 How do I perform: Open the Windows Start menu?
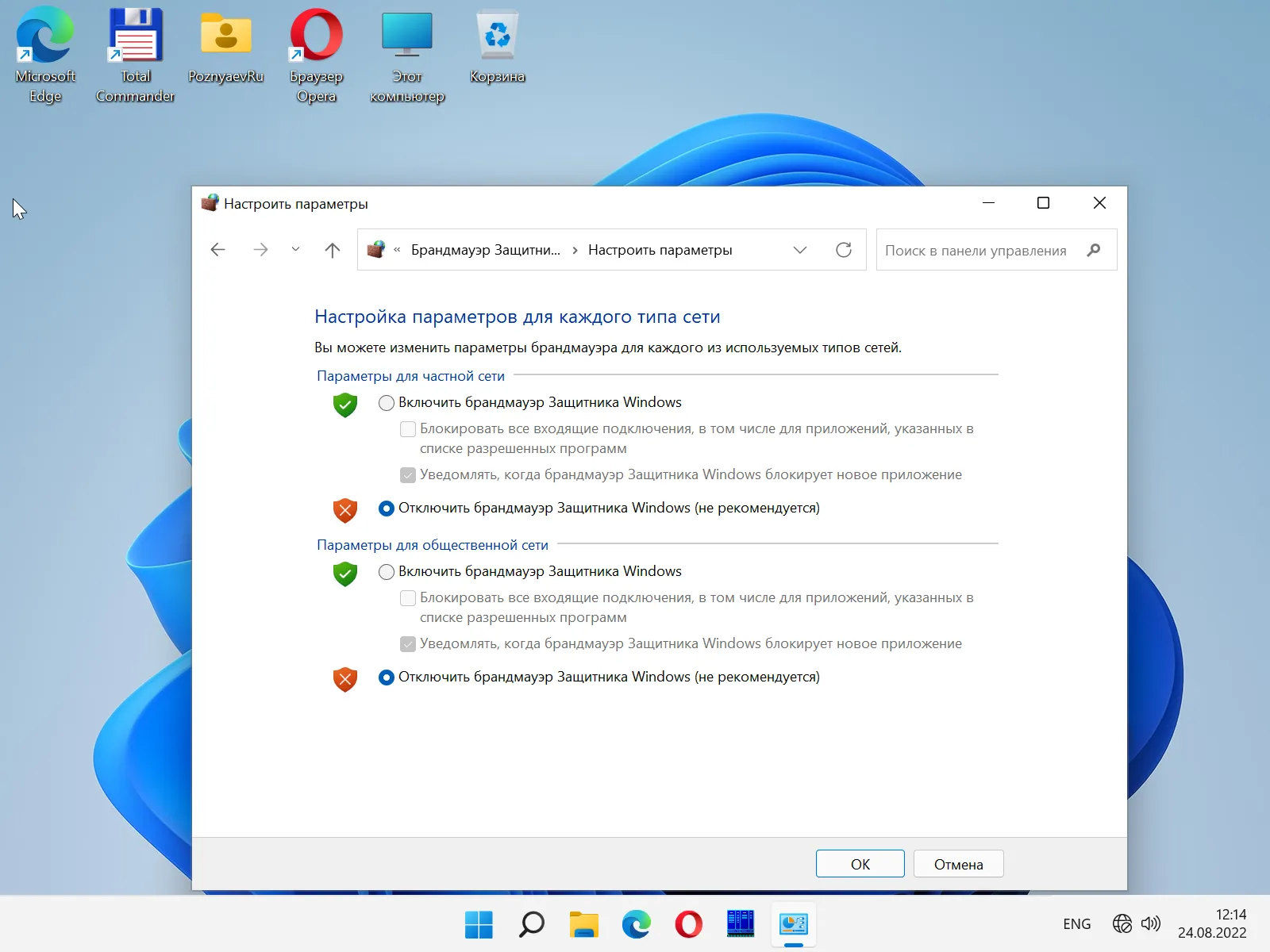479,924
